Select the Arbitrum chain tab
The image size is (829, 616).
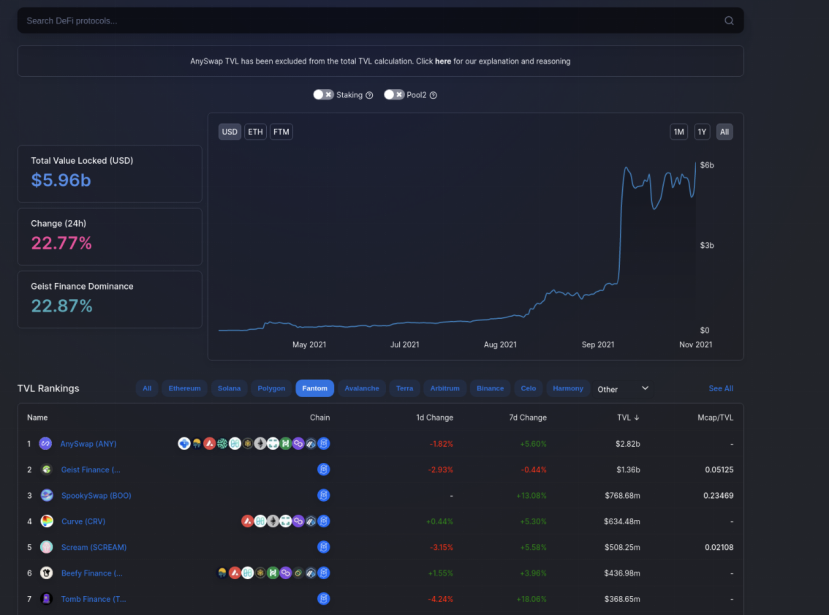coord(445,388)
